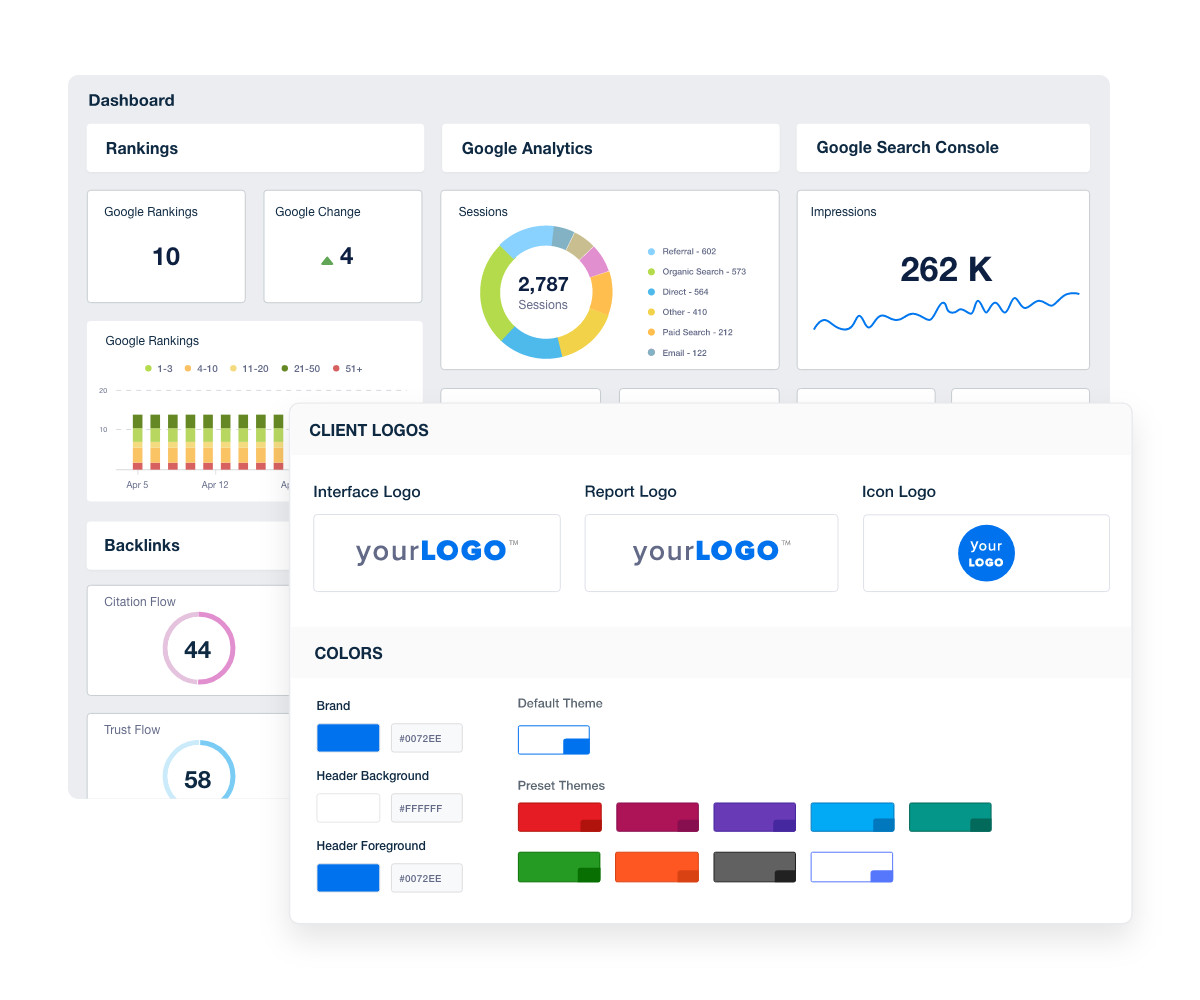Click the Email - 122 legend entry

[x=677, y=353]
